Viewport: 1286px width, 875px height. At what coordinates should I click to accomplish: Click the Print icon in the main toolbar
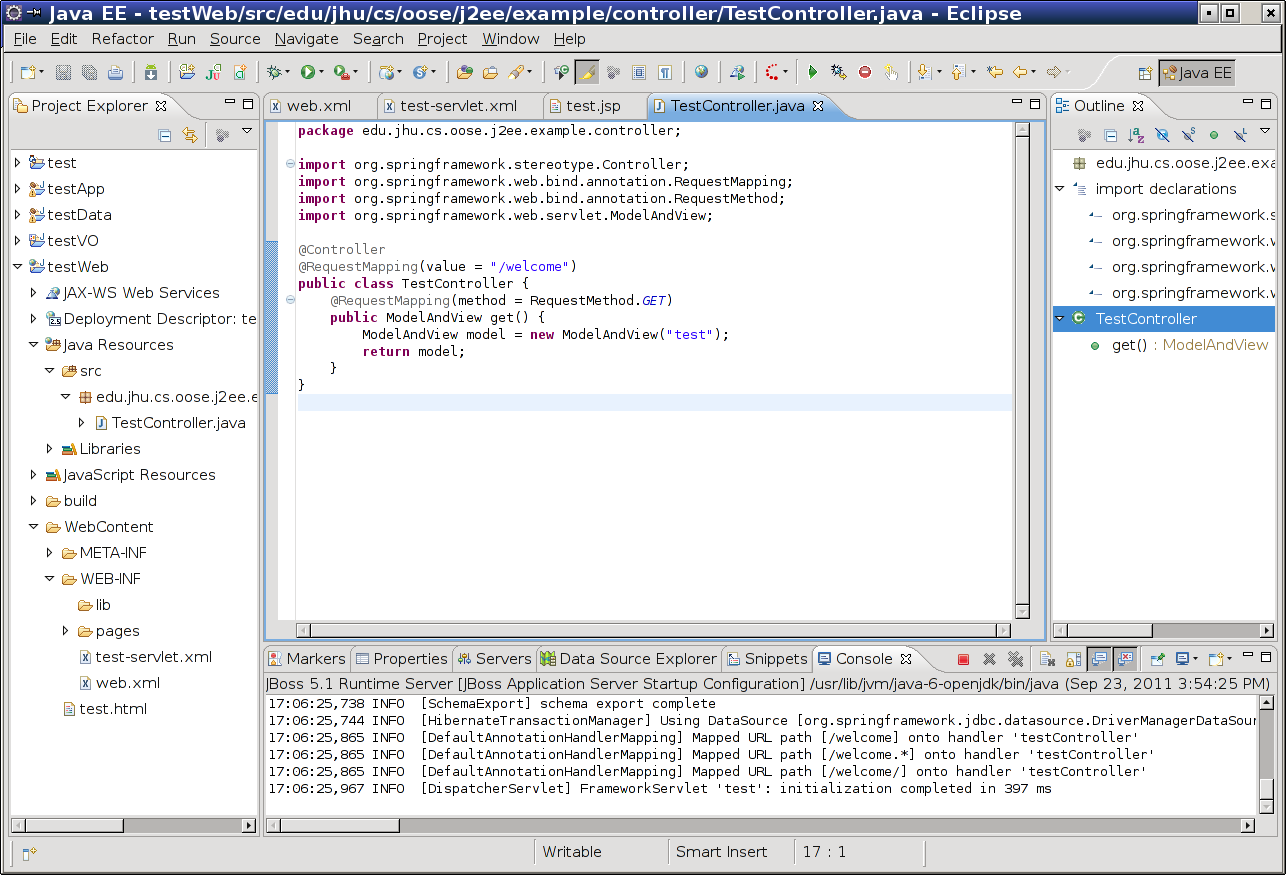point(115,72)
